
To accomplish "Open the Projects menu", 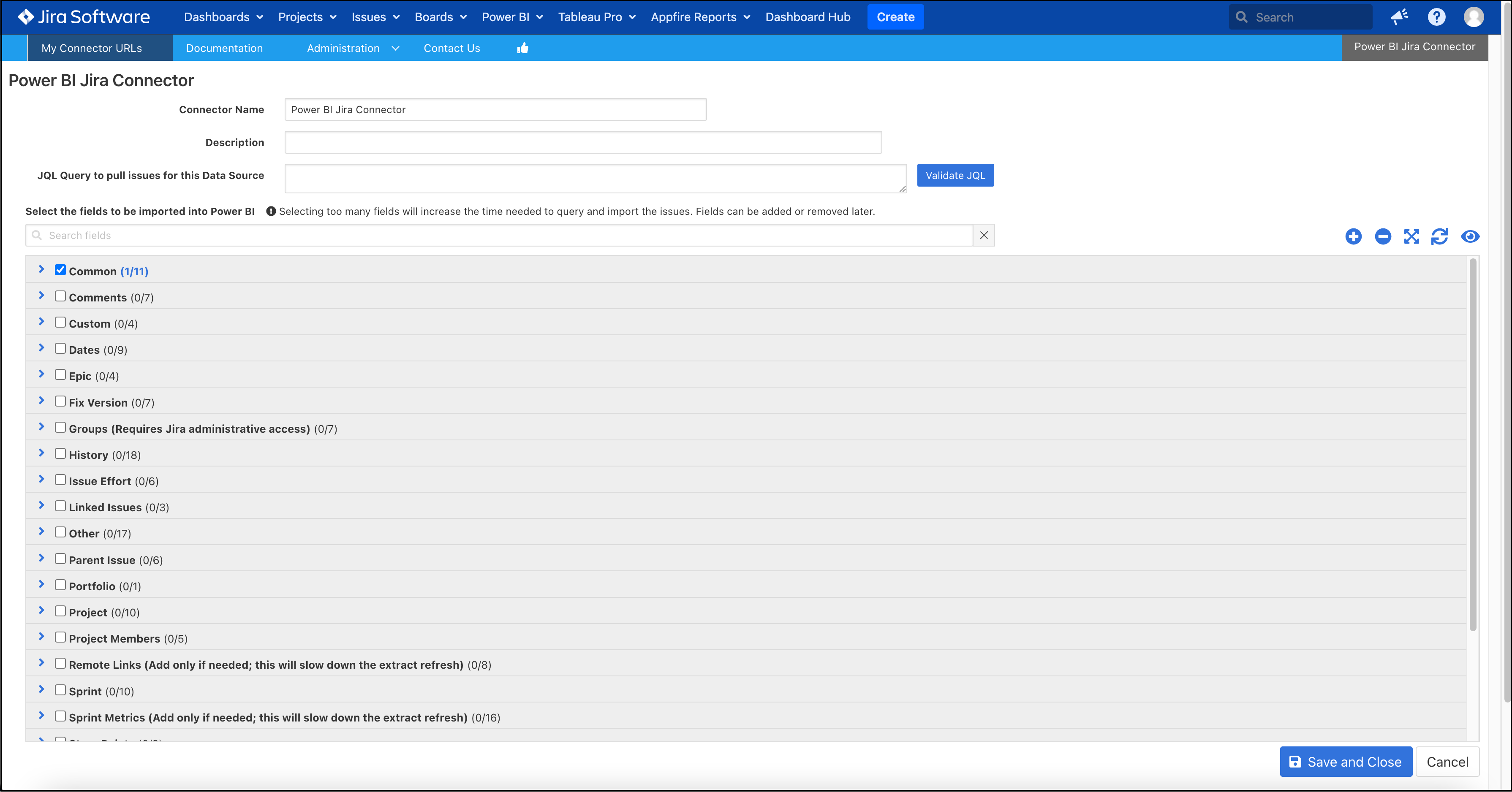I will click(307, 17).
